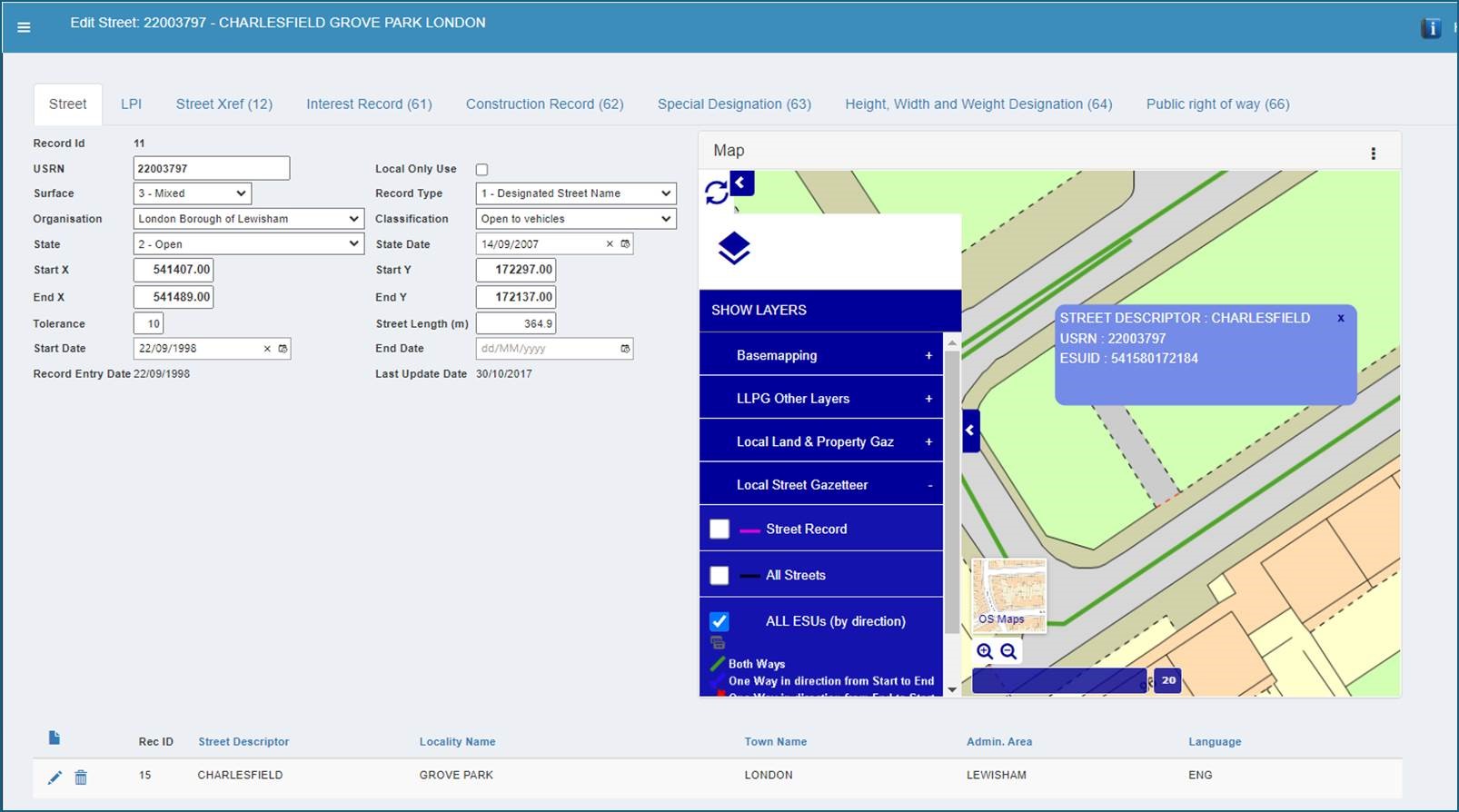The image size is (1459, 812).
Task: Open calendar for State Date
Action: pos(625,244)
